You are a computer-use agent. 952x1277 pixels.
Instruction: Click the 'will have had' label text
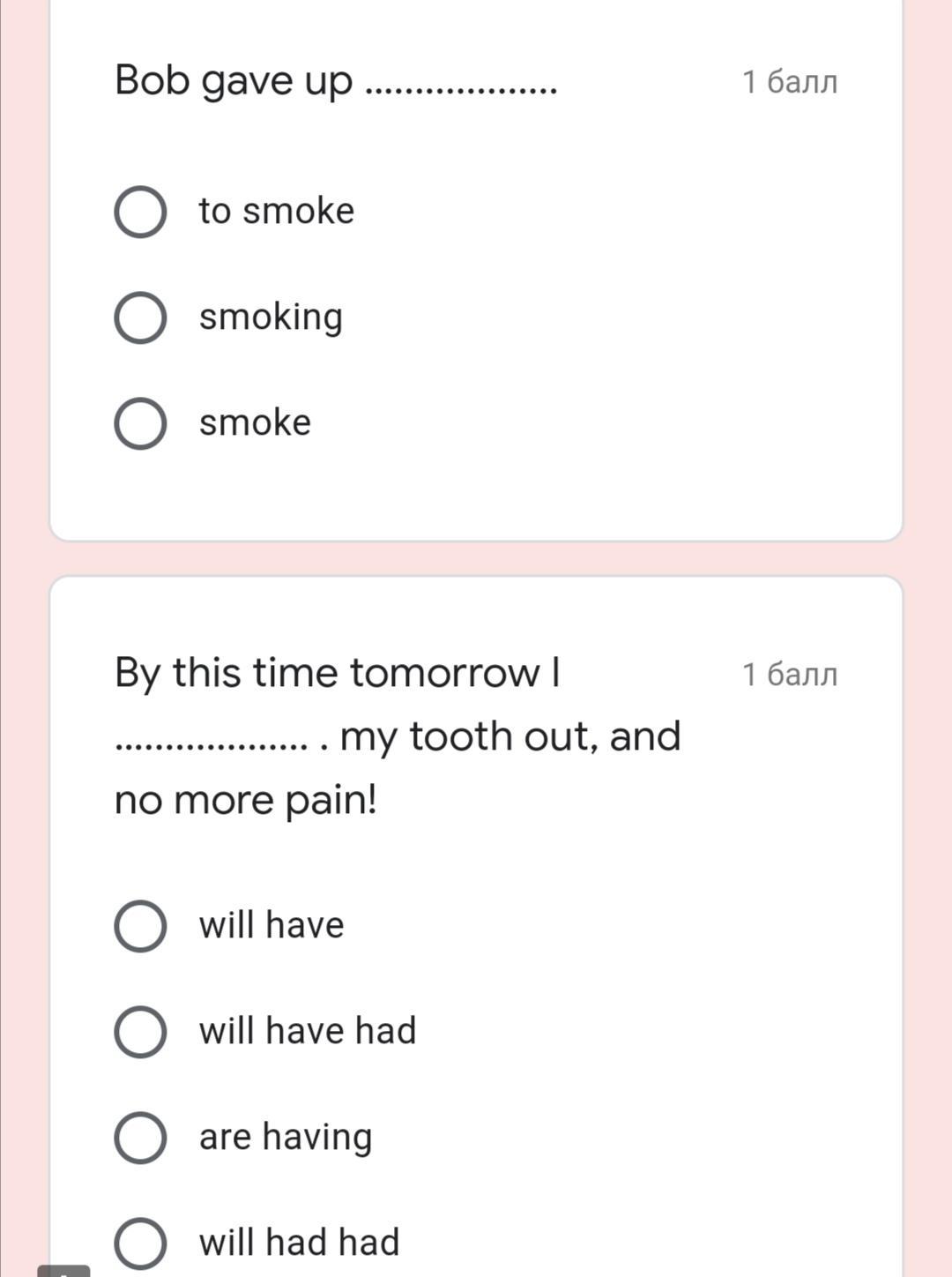(307, 1032)
